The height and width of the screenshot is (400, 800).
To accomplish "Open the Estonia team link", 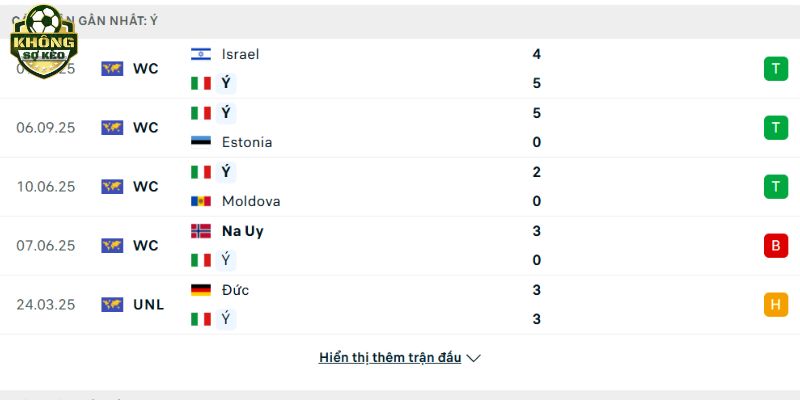I will [247, 142].
